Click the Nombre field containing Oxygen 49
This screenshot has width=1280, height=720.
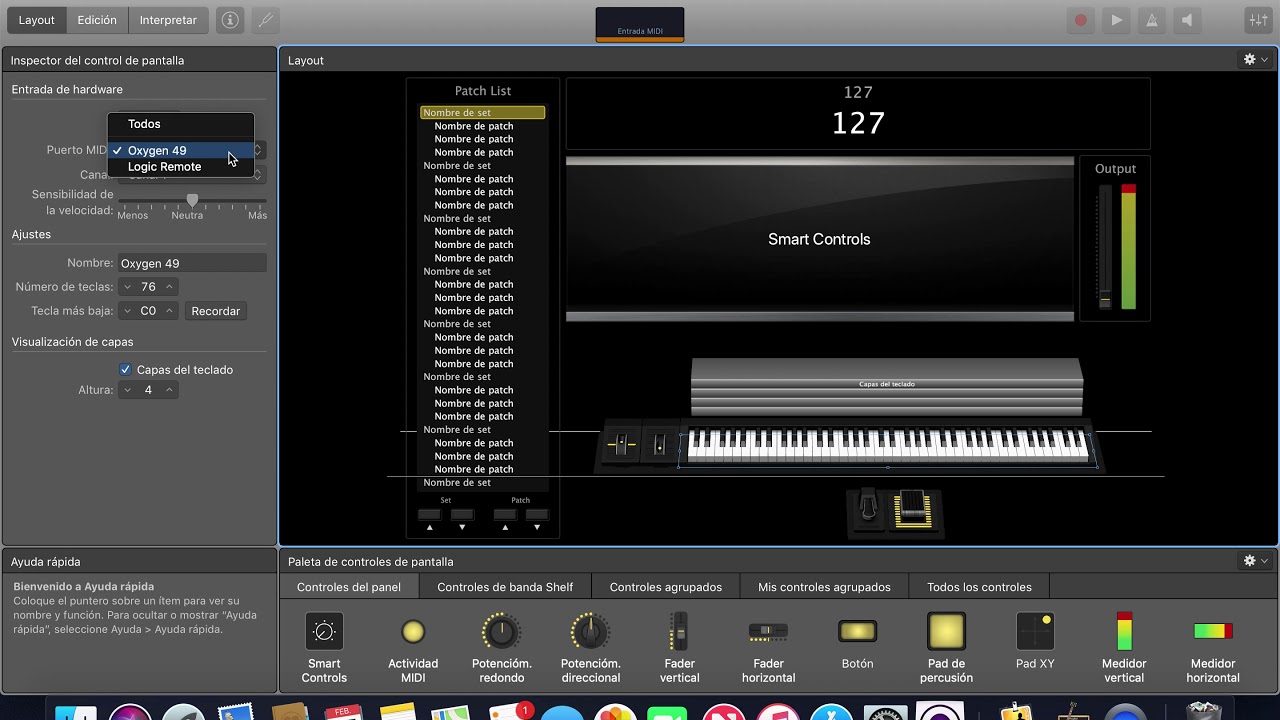pyautogui.click(x=192, y=263)
